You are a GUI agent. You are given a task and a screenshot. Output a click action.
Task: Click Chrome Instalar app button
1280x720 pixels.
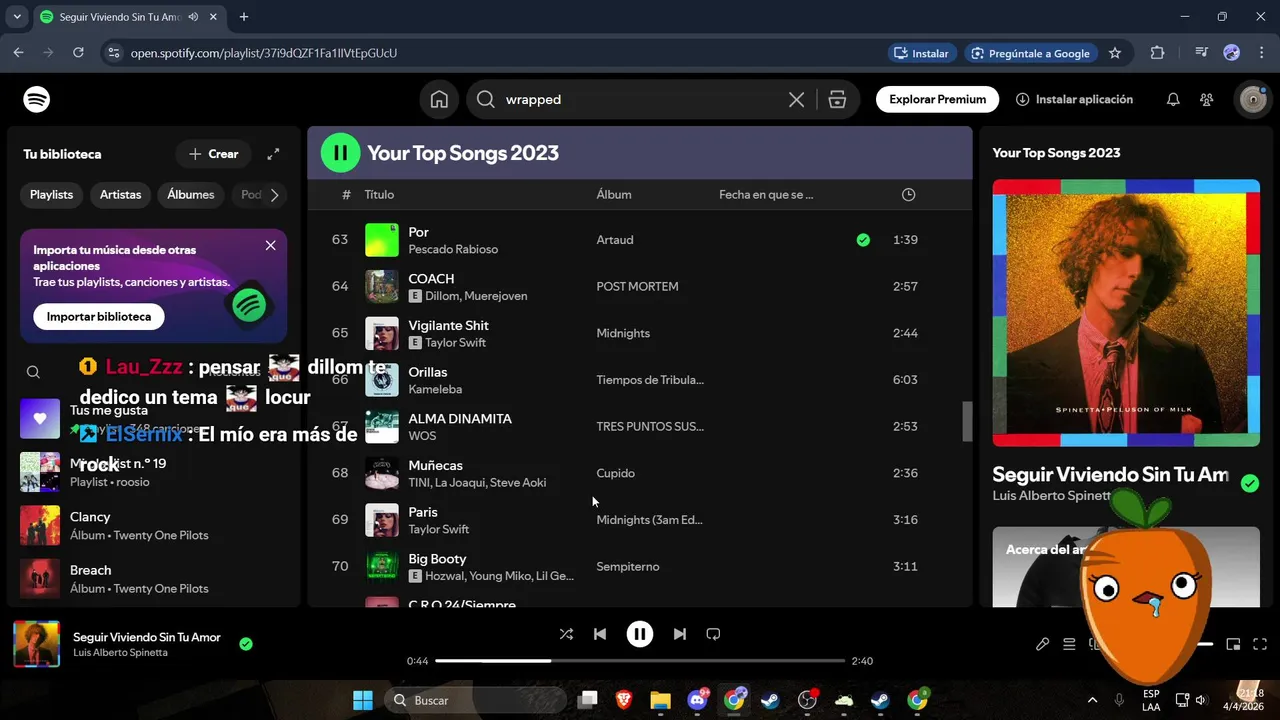coord(922,53)
